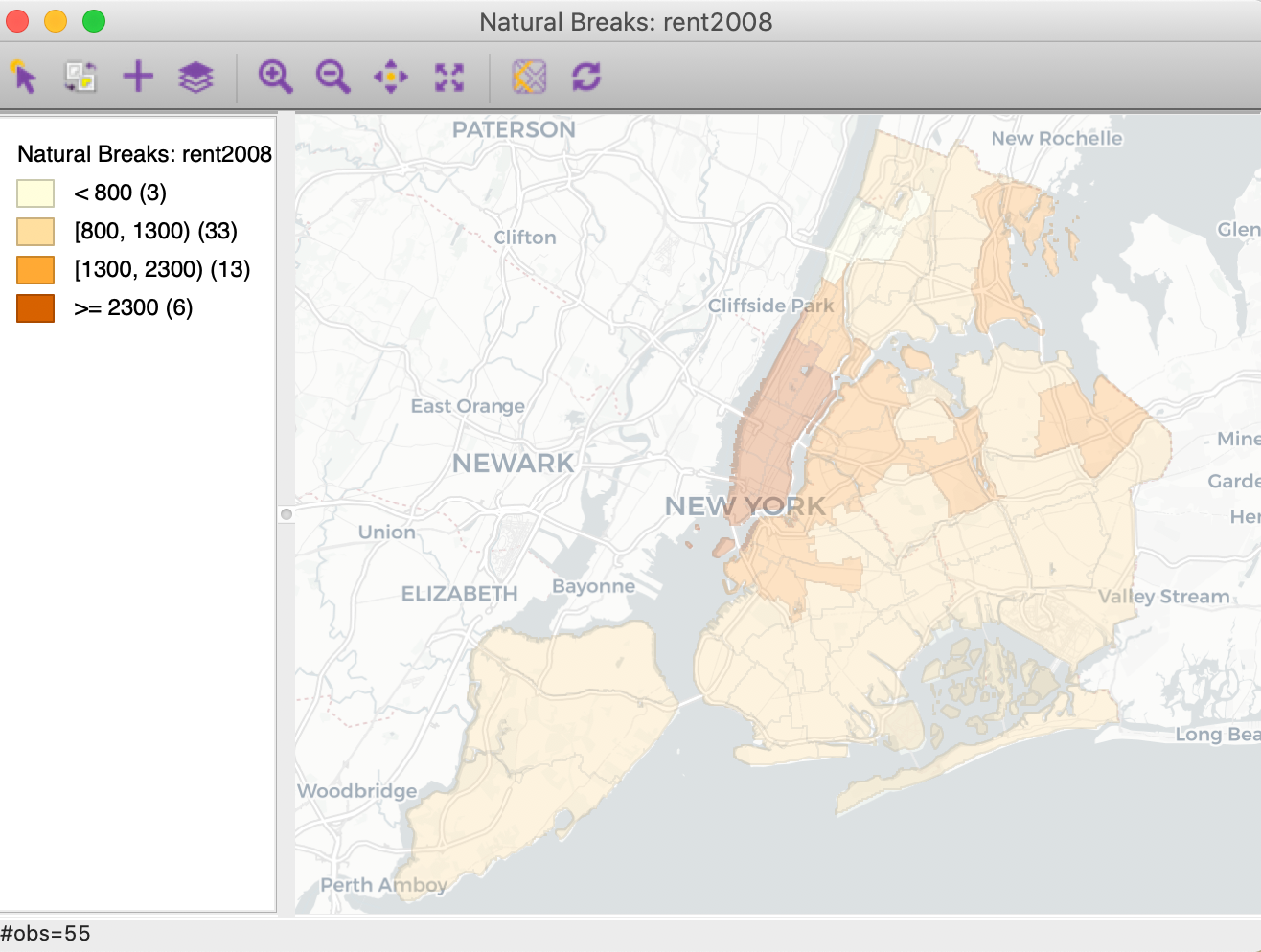Click the NEWARK label on map
The height and width of the screenshot is (952, 1261).
coord(513,464)
